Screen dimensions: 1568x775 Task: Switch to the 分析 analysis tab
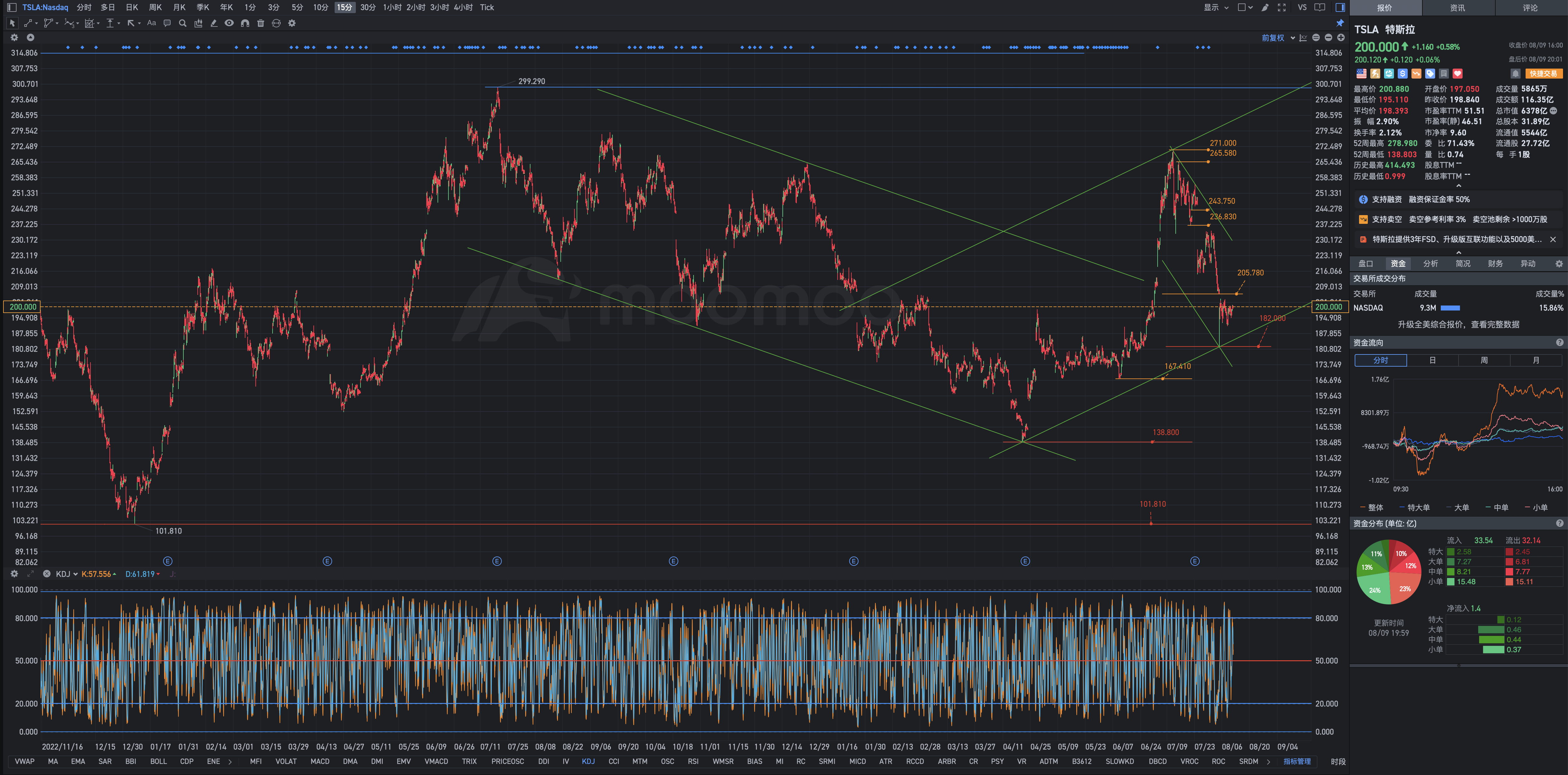[1430, 263]
